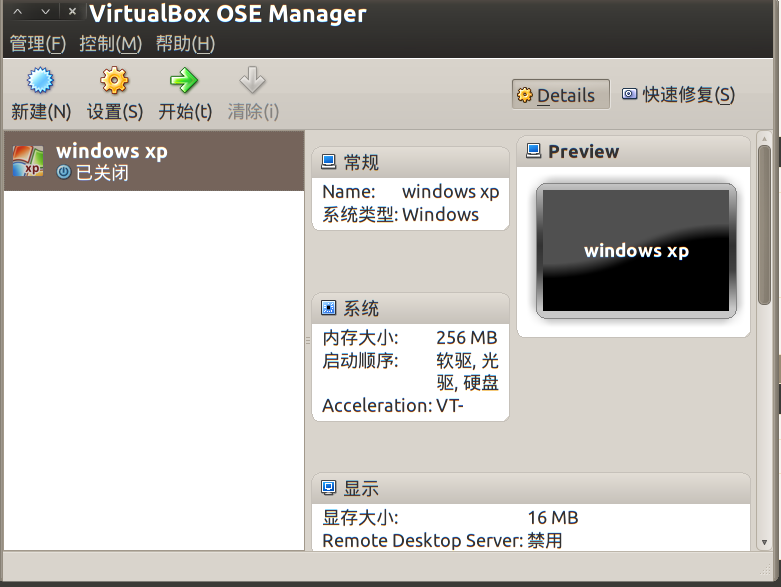The height and width of the screenshot is (587, 781).
Task: Click the display icon in 显示 header
Action: [328, 487]
